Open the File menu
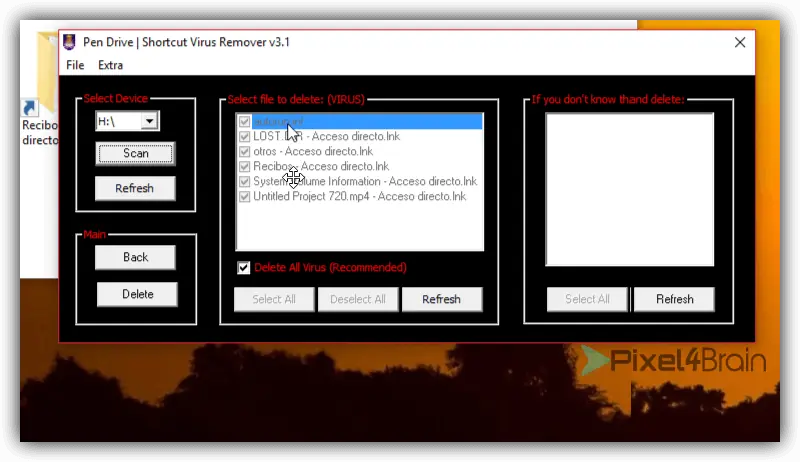This screenshot has width=800, height=462. tap(75, 65)
